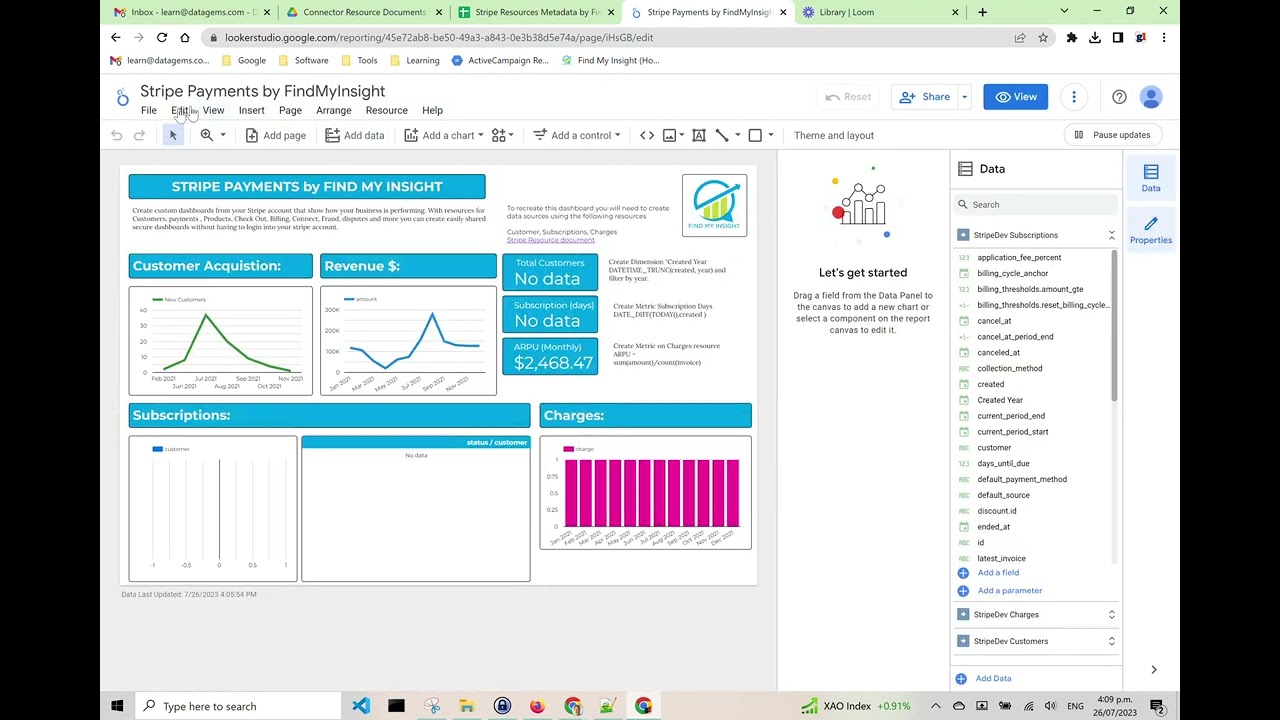This screenshot has height=720, width=1280.
Task: Open the browser extensions puzzle icon
Action: [x=1071, y=38]
